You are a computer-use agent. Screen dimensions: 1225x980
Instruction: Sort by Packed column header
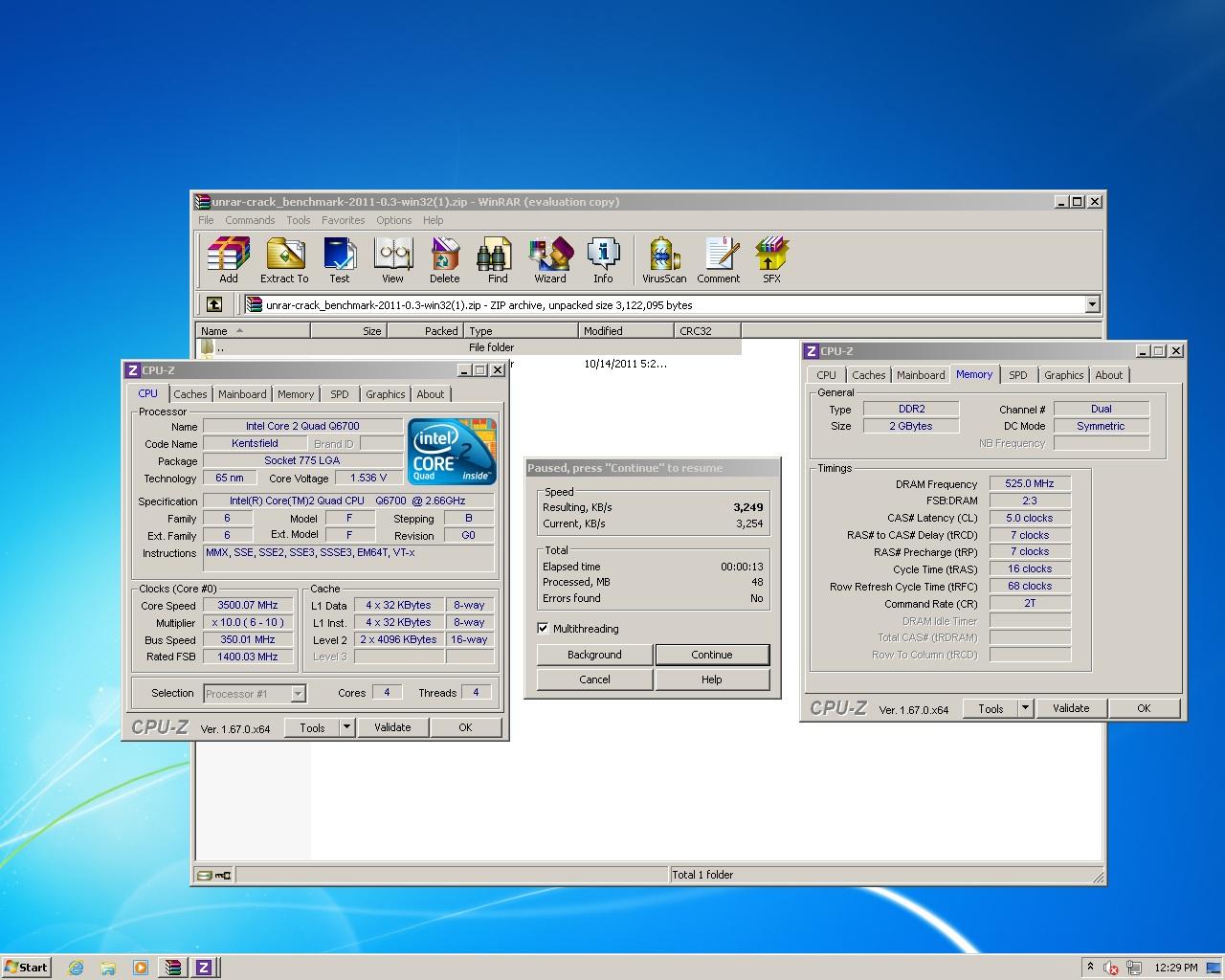(425, 331)
